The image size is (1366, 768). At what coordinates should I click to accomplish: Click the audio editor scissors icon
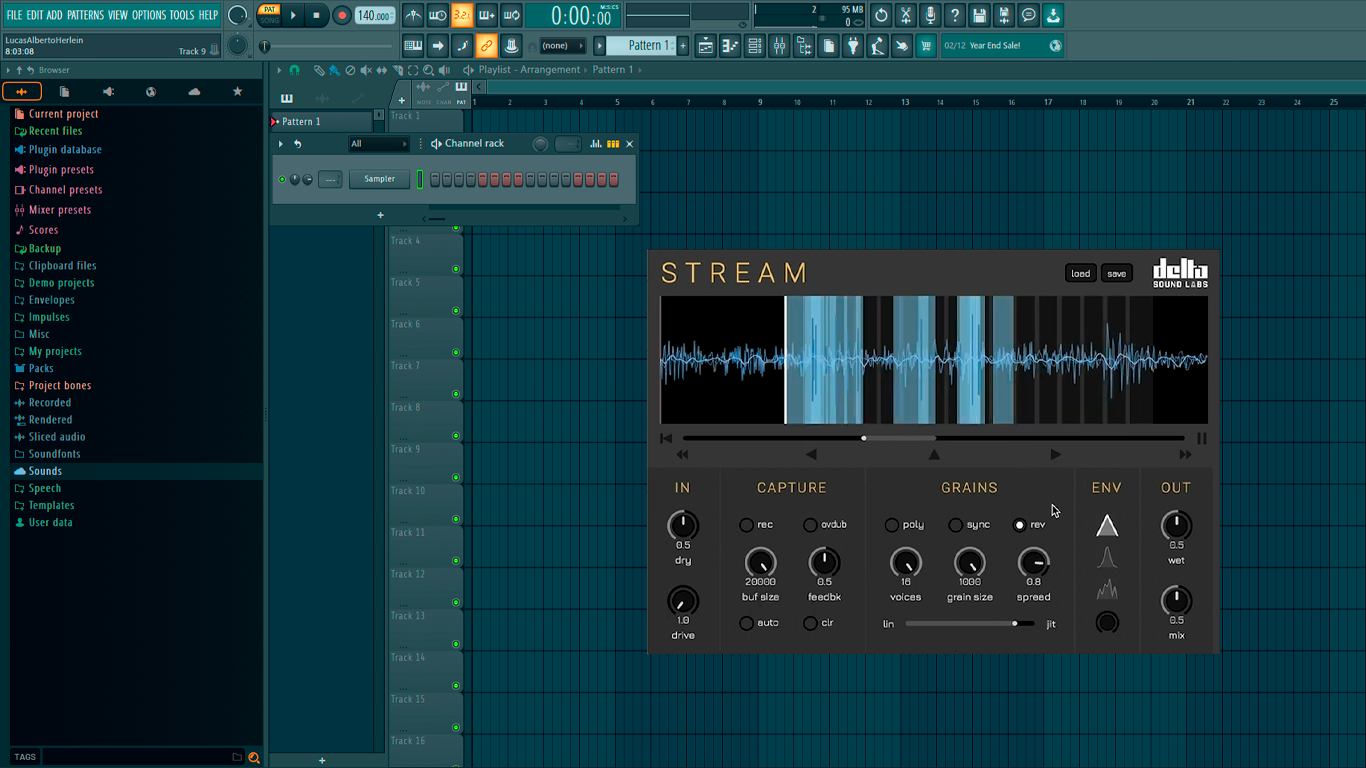click(x=906, y=15)
